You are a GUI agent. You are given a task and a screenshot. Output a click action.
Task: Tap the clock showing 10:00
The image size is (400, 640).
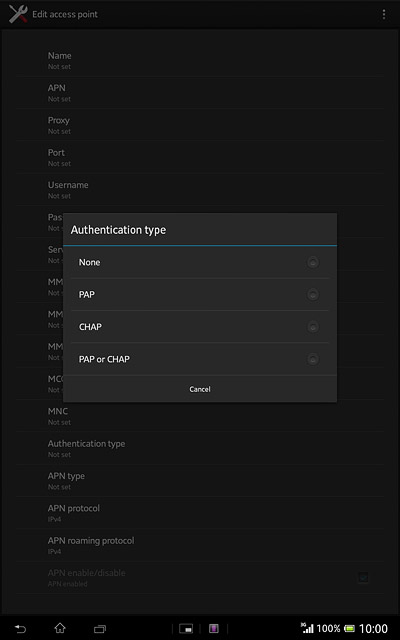373,629
